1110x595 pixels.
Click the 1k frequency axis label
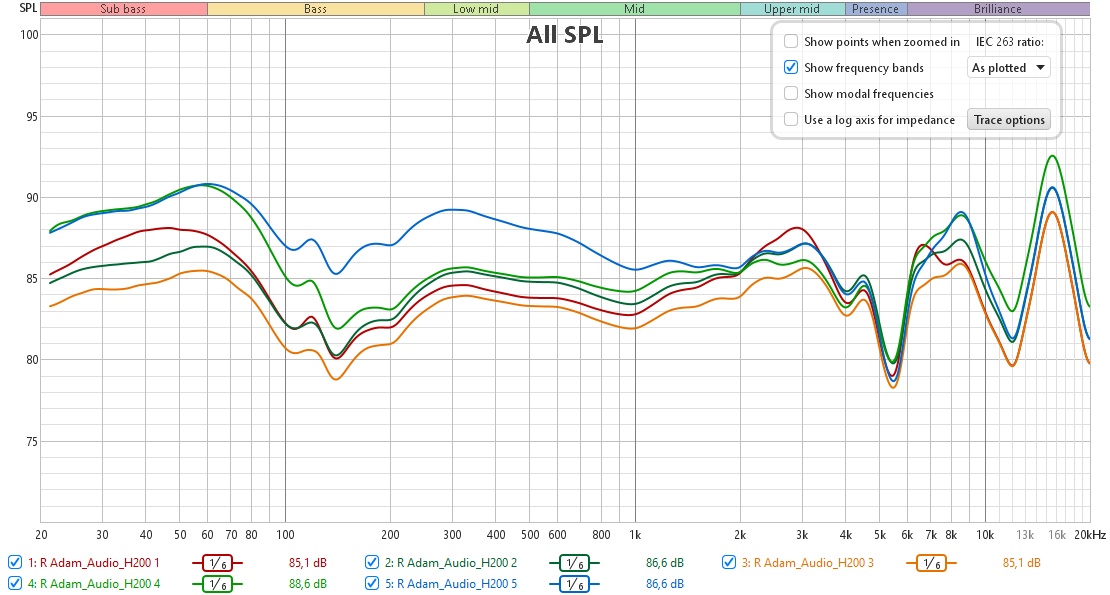click(635, 535)
